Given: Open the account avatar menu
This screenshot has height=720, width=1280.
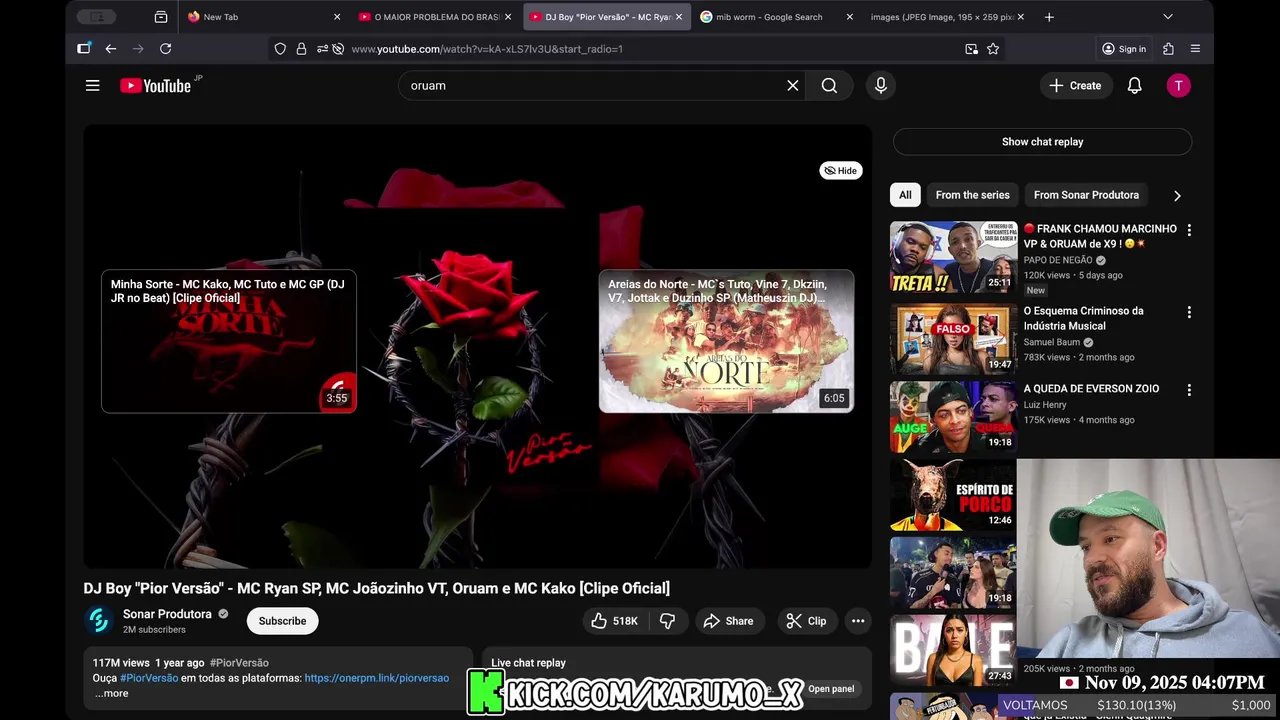Looking at the screenshot, I should pyautogui.click(x=1179, y=86).
